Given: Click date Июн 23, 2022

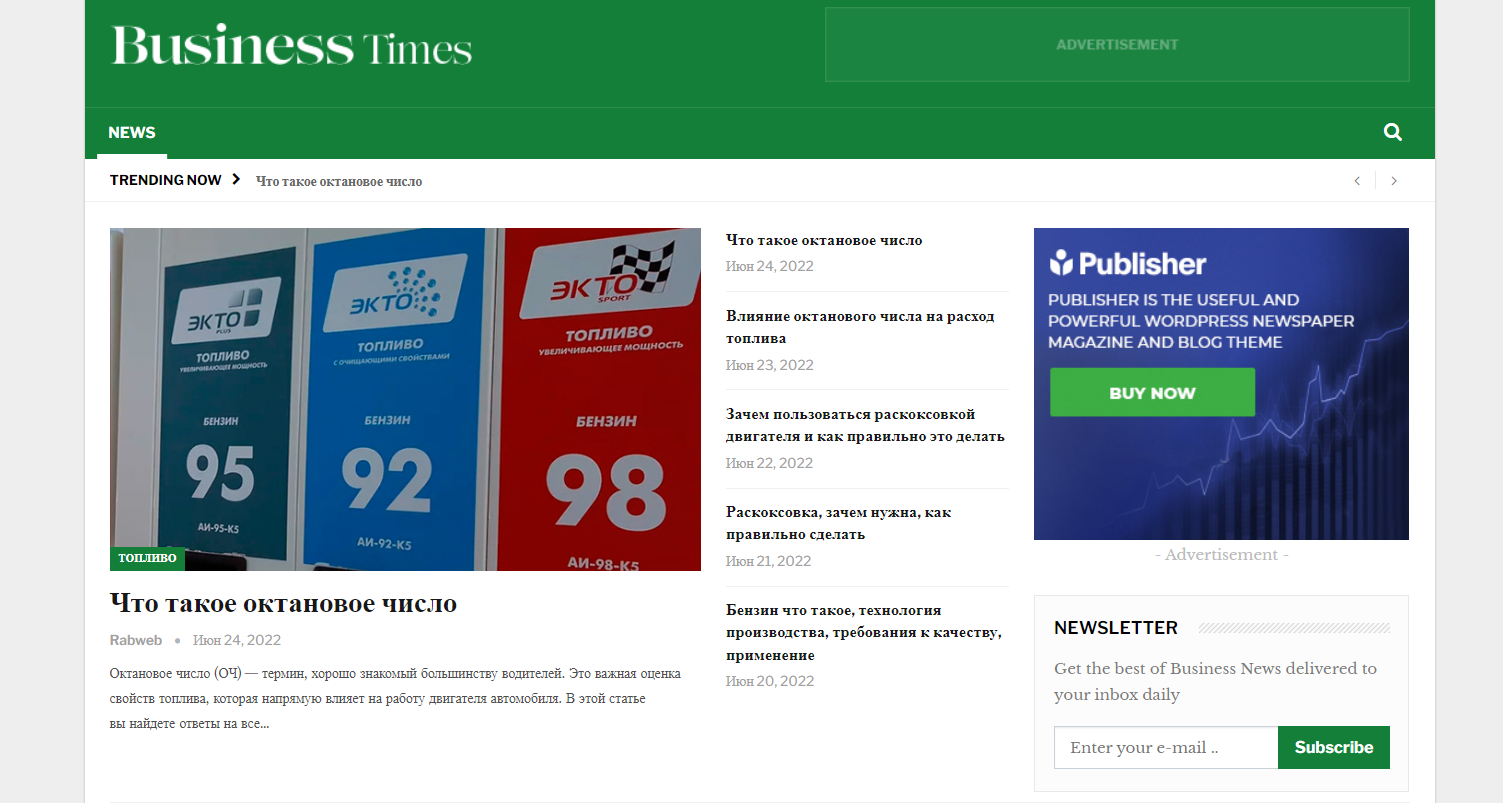Looking at the screenshot, I should click(770, 365).
